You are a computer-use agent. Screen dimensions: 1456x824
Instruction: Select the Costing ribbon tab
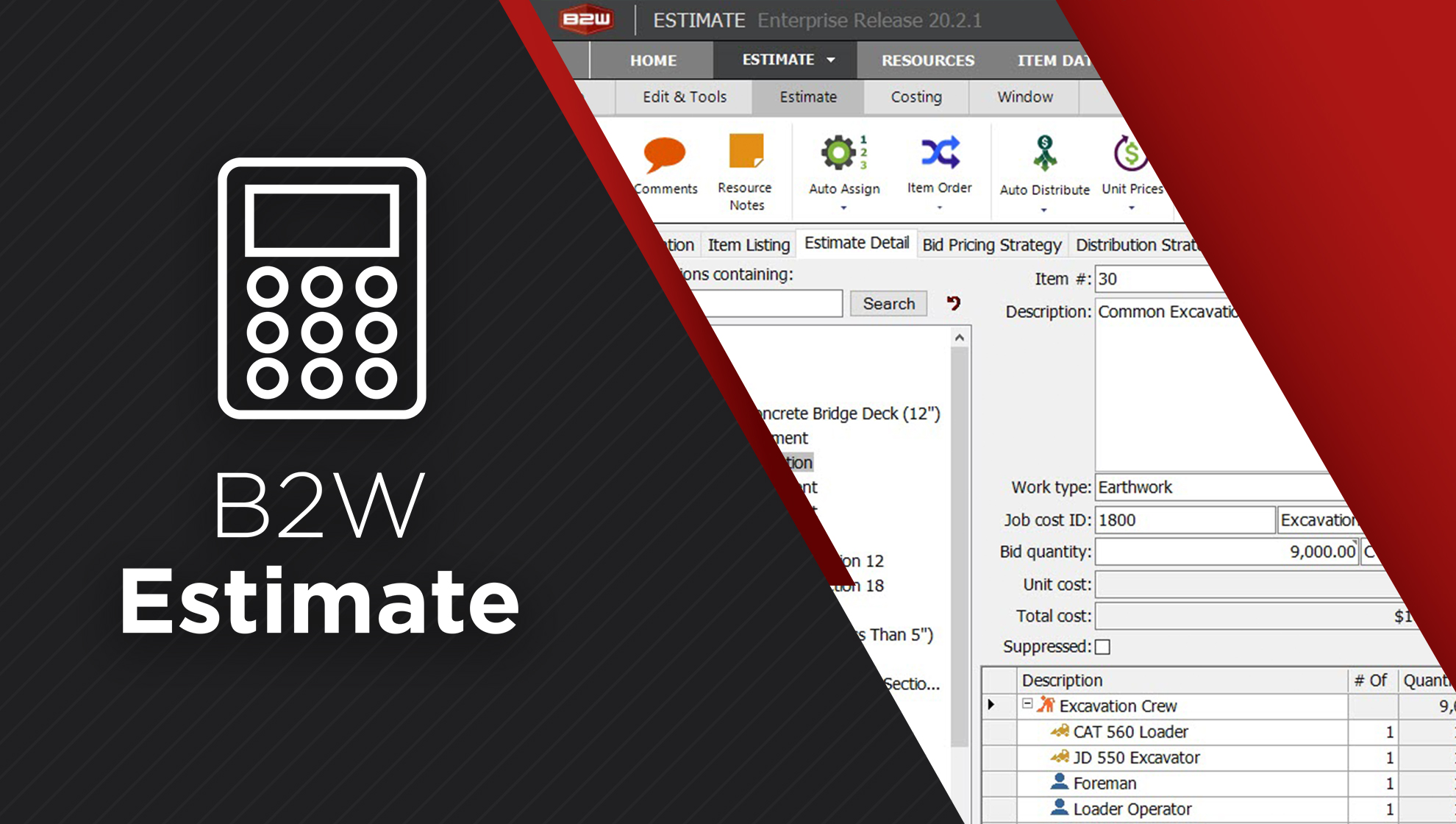click(x=916, y=97)
